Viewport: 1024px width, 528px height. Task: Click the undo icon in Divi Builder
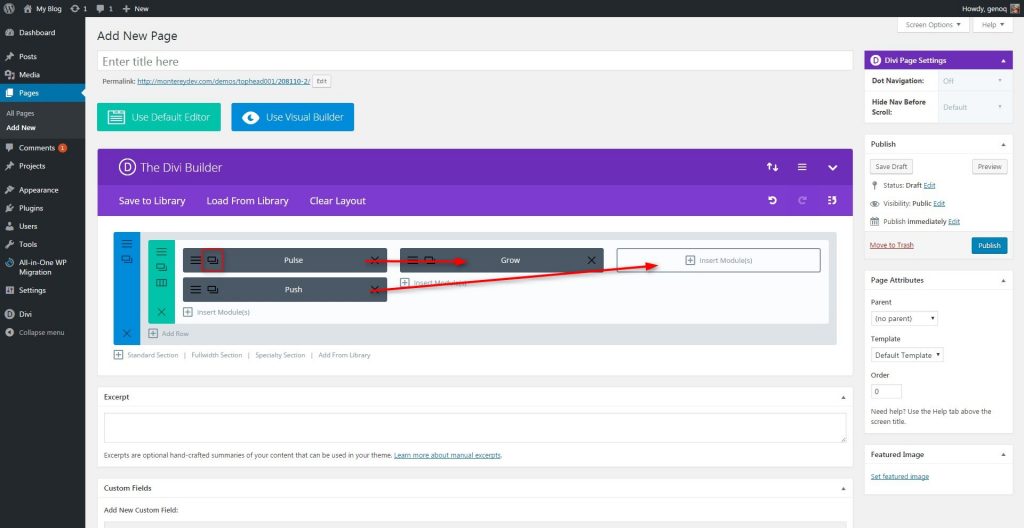click(x=773, y=201)
